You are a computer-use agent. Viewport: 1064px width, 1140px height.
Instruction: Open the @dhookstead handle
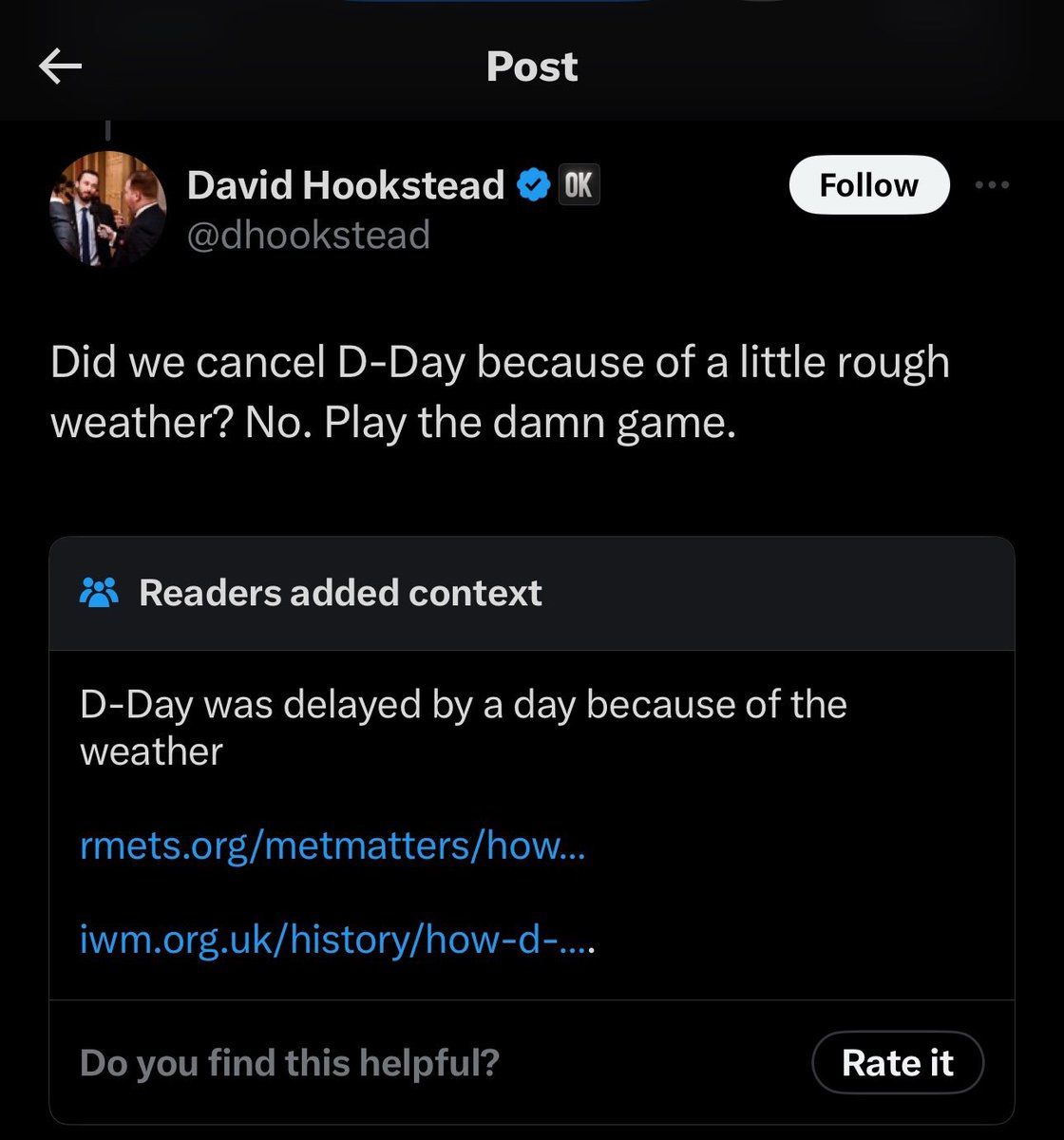(308, 235)
